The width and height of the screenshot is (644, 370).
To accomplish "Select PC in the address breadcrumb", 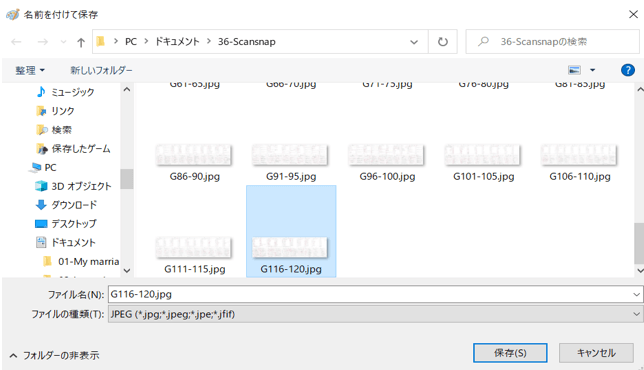I will point(131,41).
